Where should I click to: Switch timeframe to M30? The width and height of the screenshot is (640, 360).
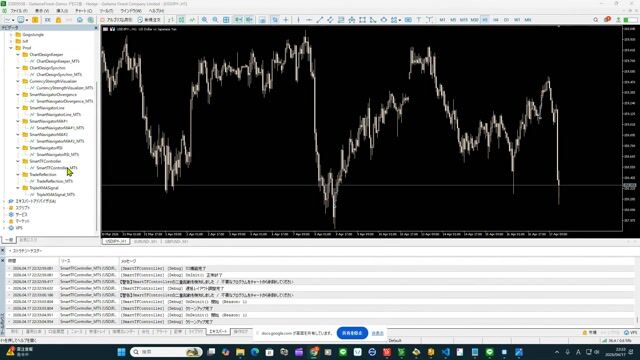[474, 20]
